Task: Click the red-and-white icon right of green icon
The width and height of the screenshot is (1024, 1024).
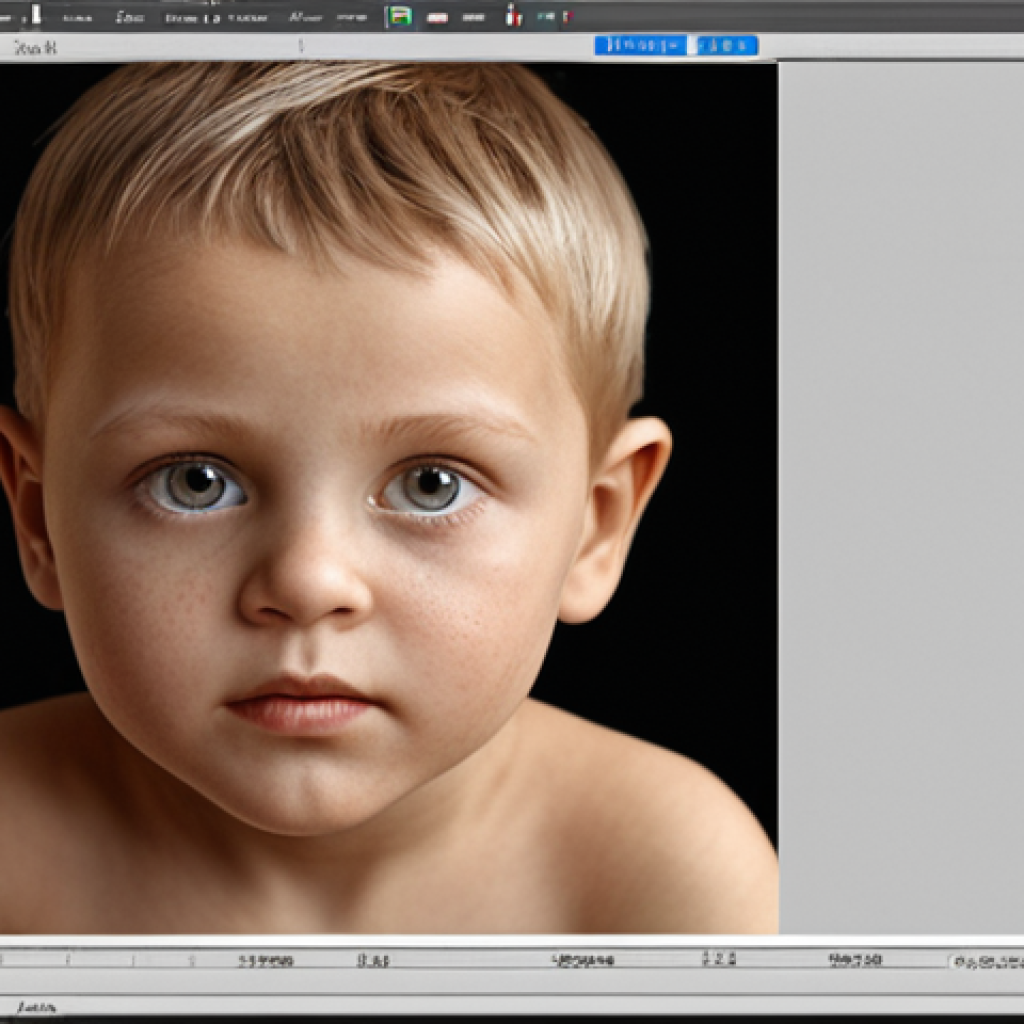Action: (x=437, y=17)
